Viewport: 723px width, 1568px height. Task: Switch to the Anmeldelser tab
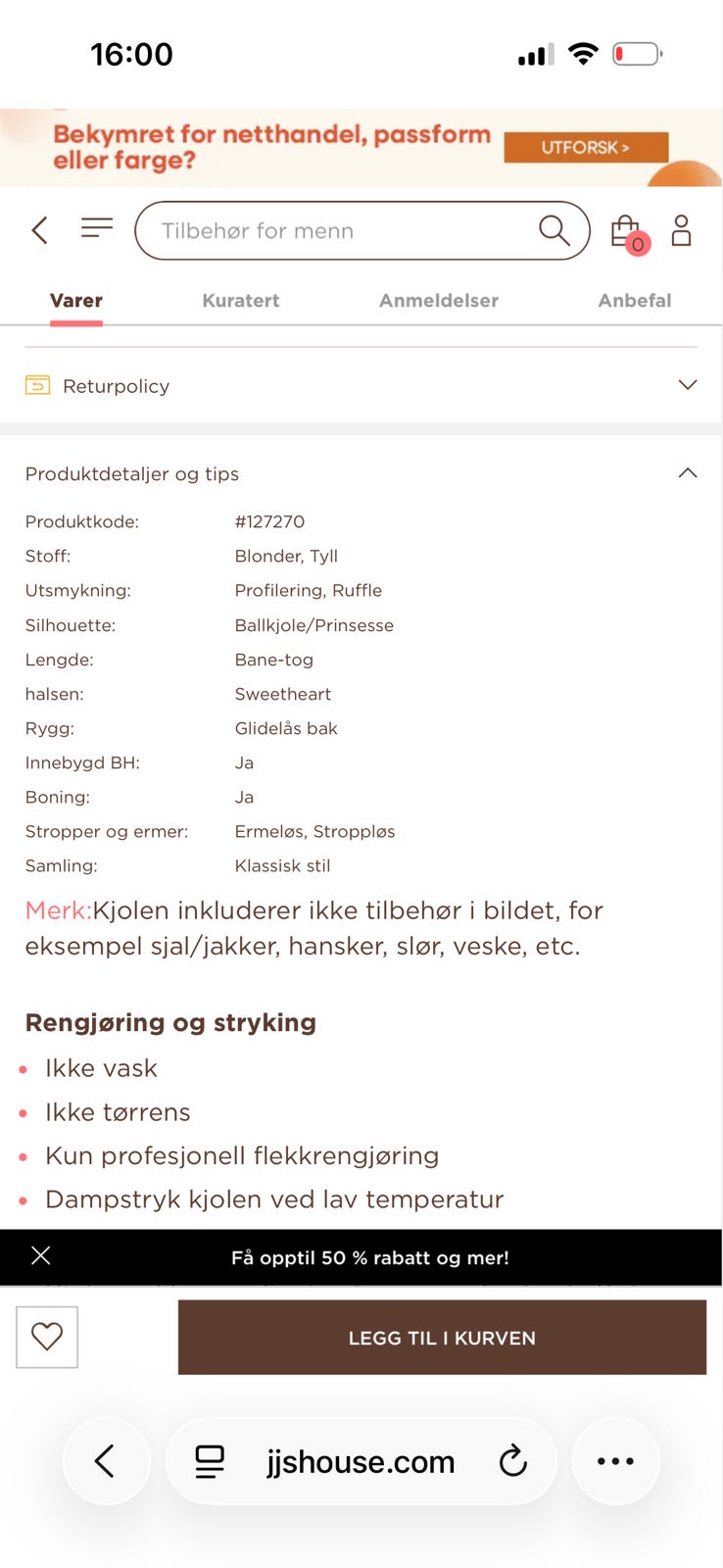pos(439,301)
